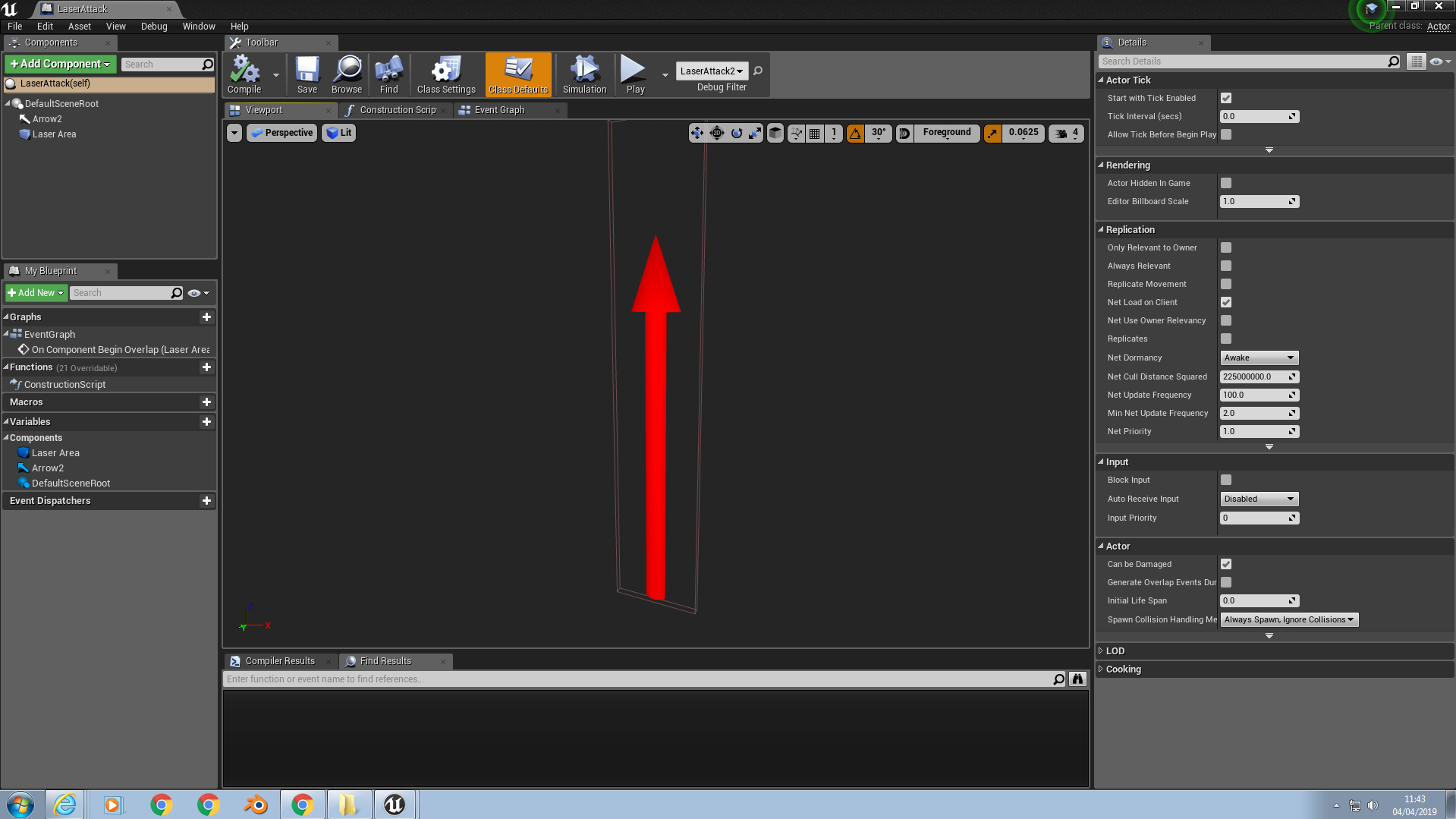Image resolution: width=1456 pixels, height=819 pixels.
Task: Select the translate gizmo tool in viewport
Action: 697,134
